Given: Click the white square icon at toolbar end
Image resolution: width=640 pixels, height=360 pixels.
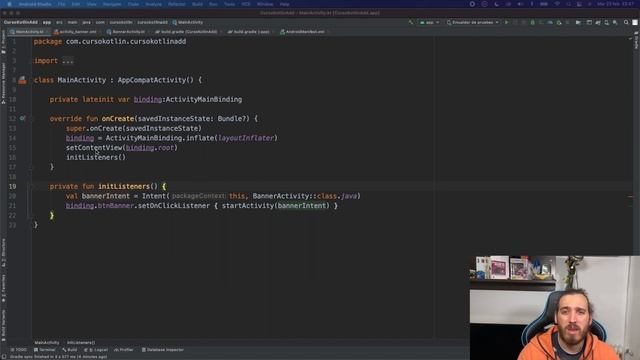Looking at the screenshot, I should point(635,22).
